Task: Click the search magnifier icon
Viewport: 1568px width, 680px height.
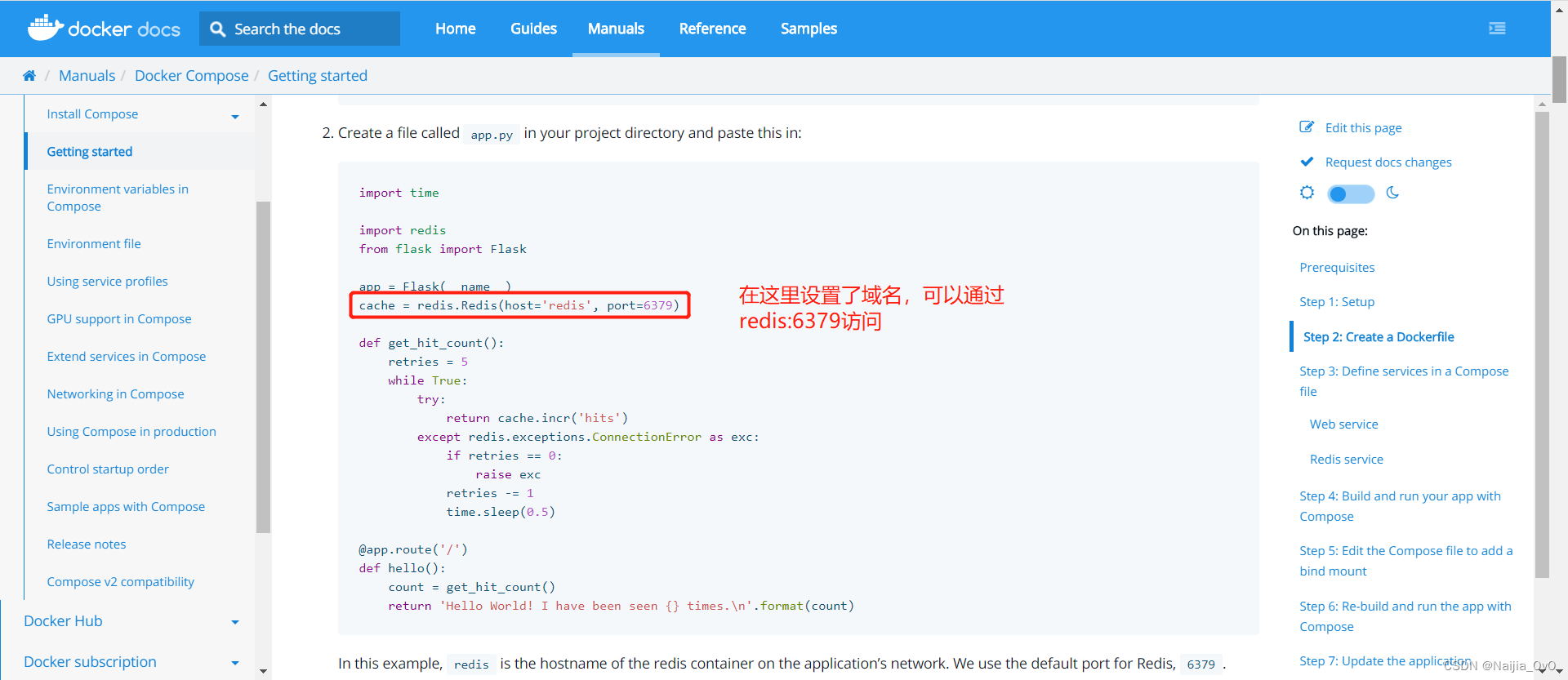Action: [217, 29]
